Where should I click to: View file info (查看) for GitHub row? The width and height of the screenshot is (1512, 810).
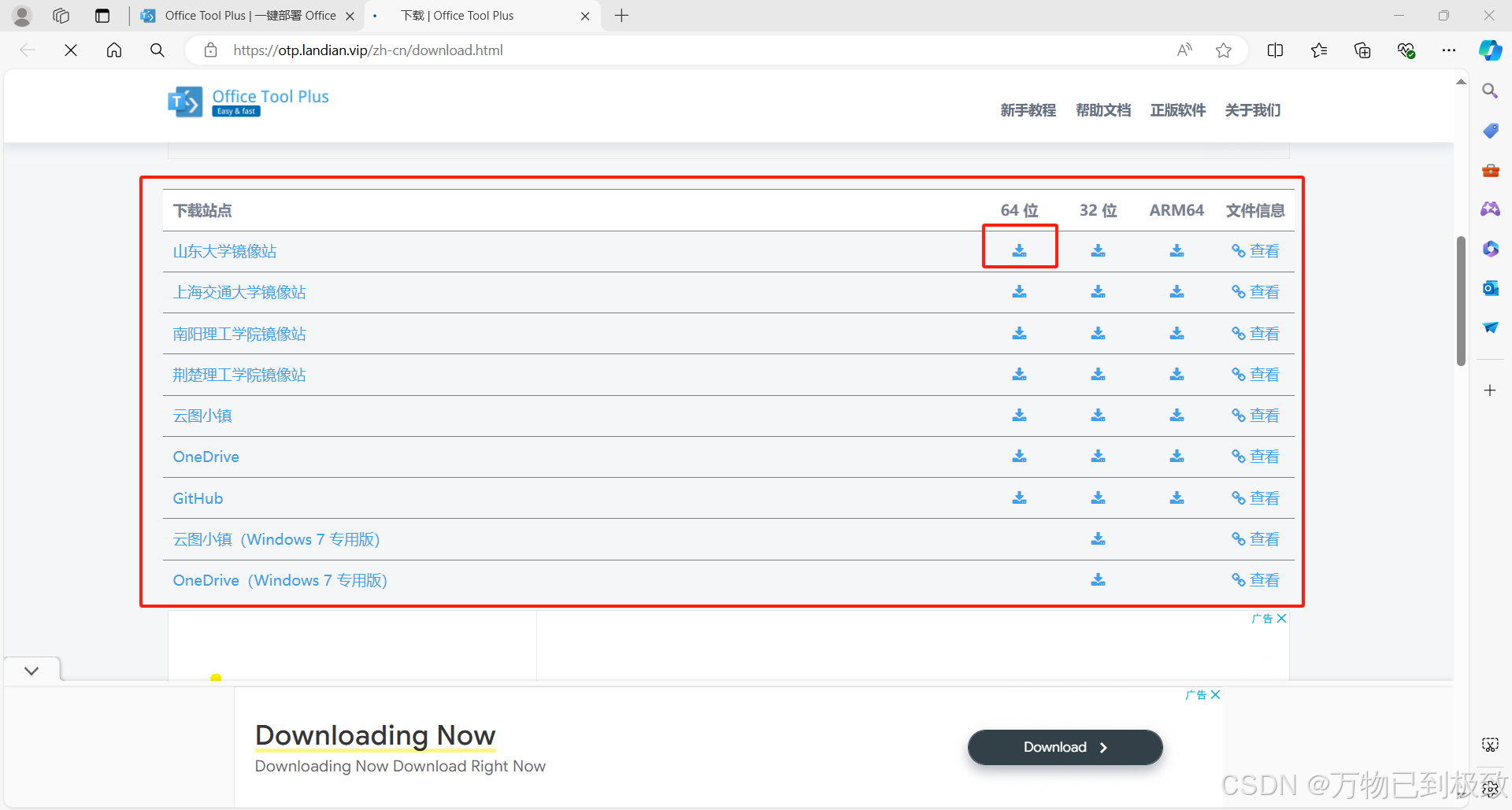(1255, 497)
